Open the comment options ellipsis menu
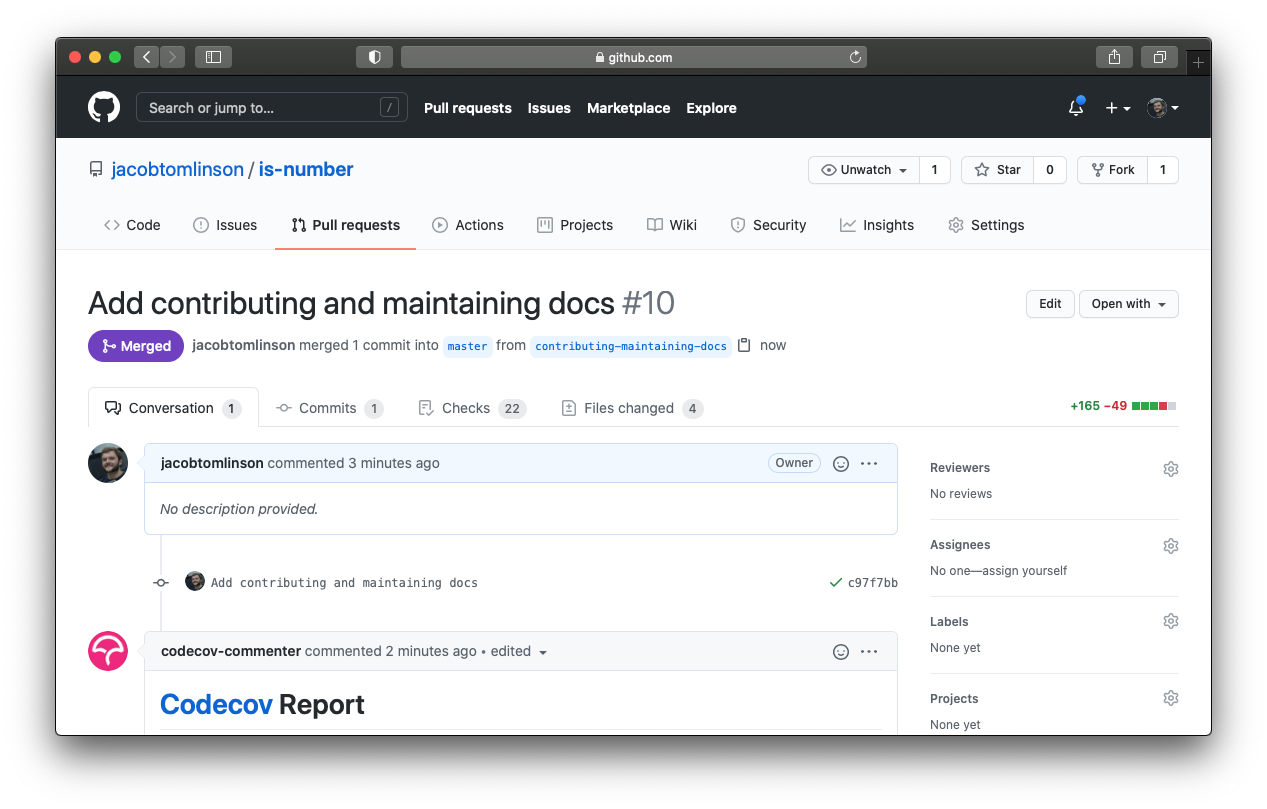The height and width of the screenshot is (809, 1267). pos(868,462)
